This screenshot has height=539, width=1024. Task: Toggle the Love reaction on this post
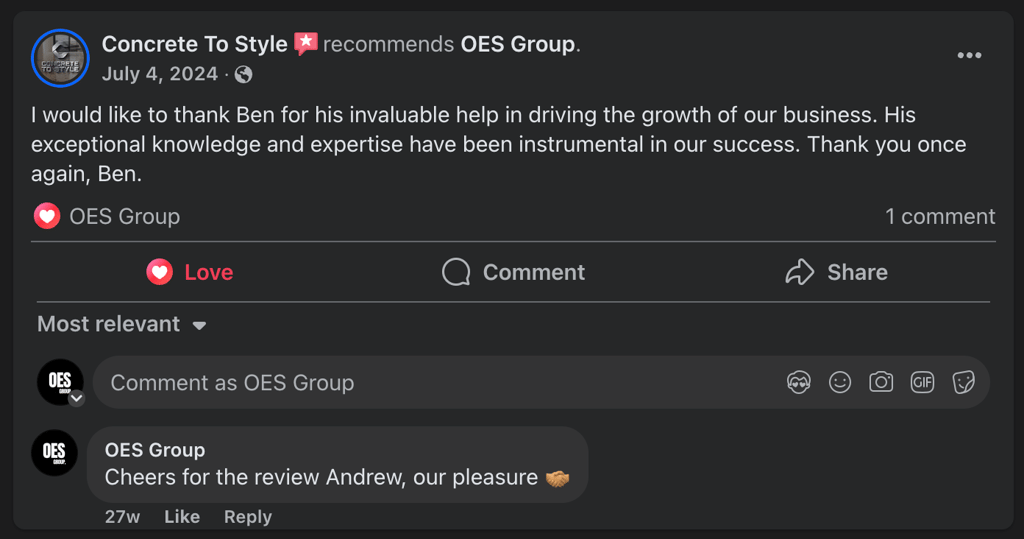tap(190, 272)
